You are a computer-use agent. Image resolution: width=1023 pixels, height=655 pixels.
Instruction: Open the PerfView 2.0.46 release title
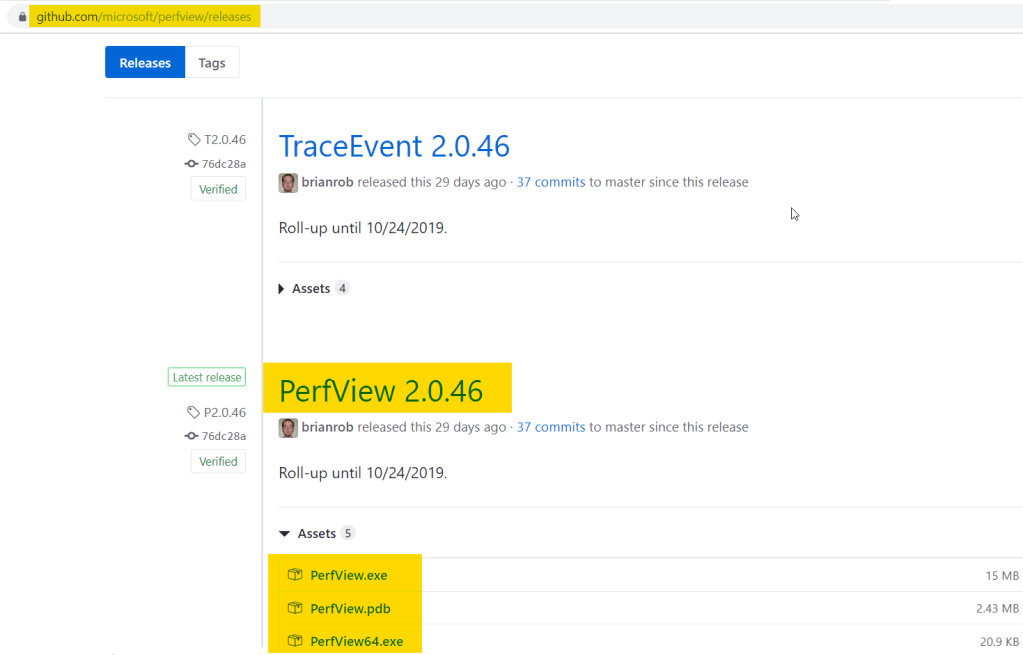(x=381, y=391)
